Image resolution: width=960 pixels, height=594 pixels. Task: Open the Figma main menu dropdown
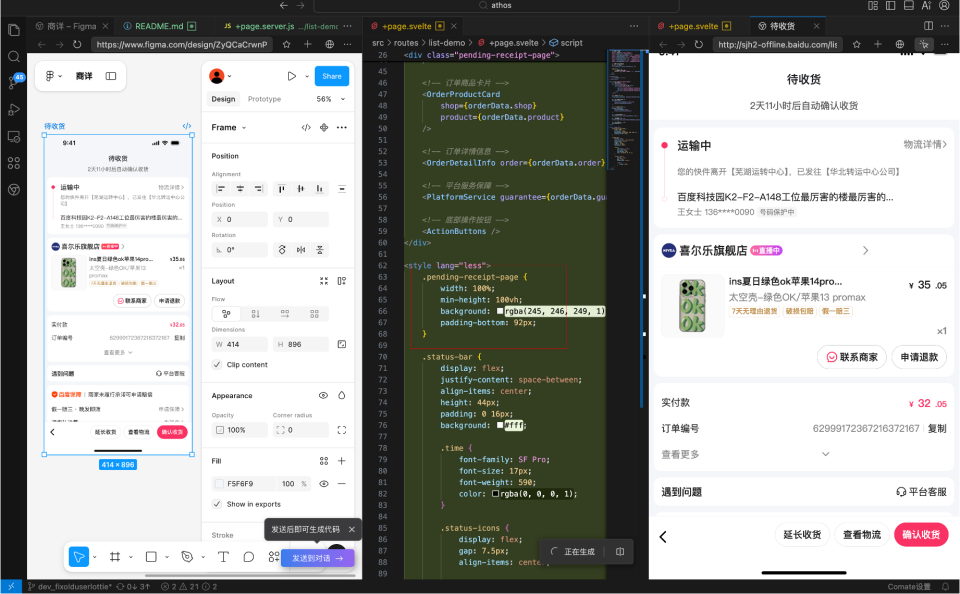[x=54, y=76]
